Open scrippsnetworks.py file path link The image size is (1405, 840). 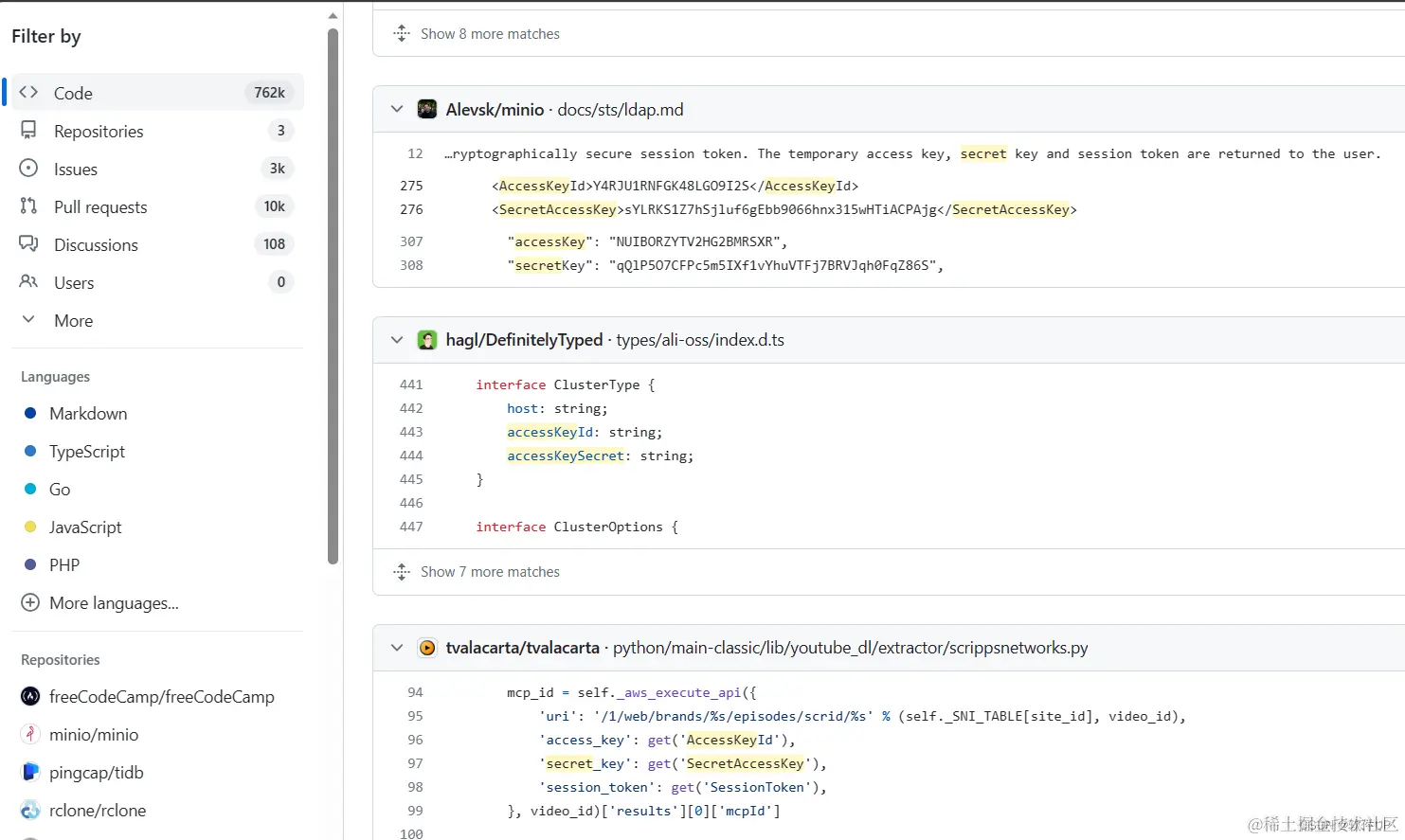(x=850, y=648)
